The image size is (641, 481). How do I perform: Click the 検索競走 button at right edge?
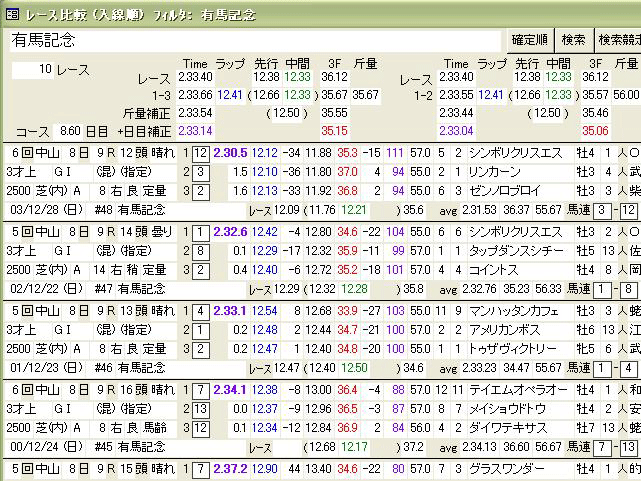pos(618,40)
